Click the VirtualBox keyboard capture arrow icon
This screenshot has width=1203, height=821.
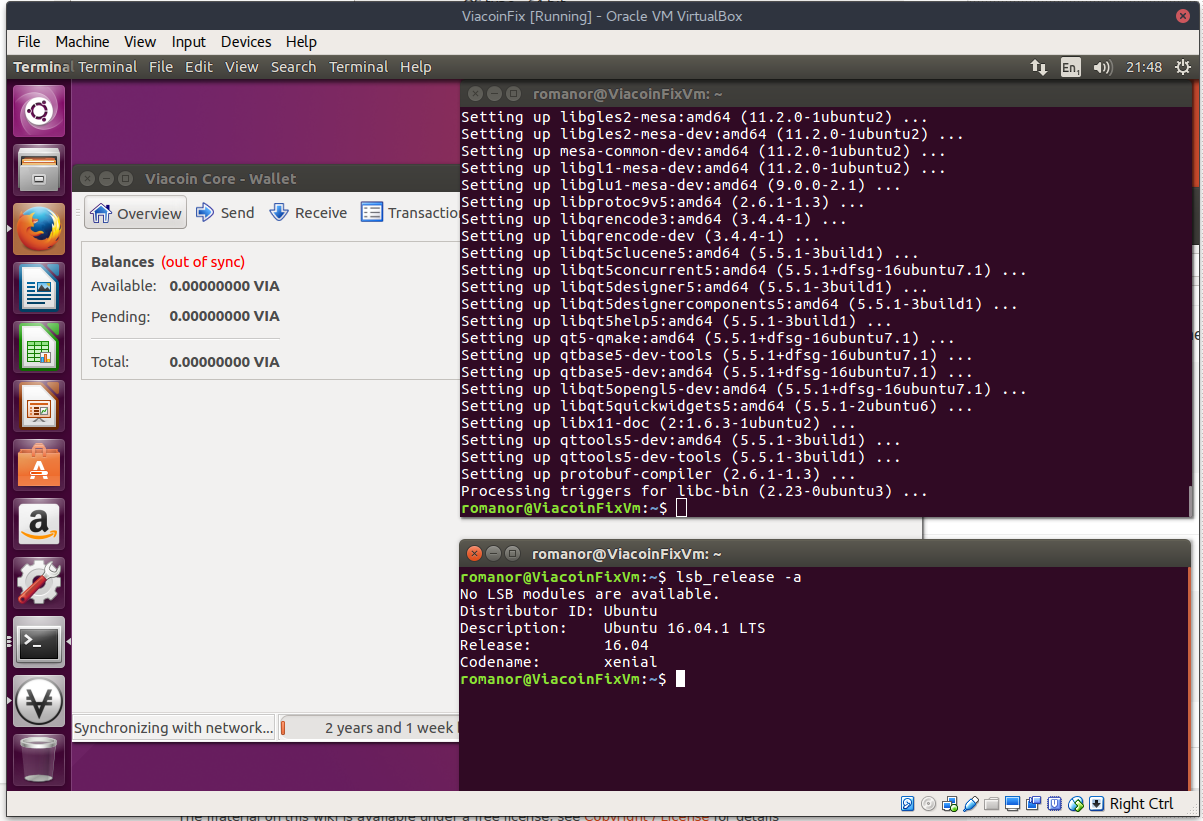pyautogui.click(x=1097, y=804)
